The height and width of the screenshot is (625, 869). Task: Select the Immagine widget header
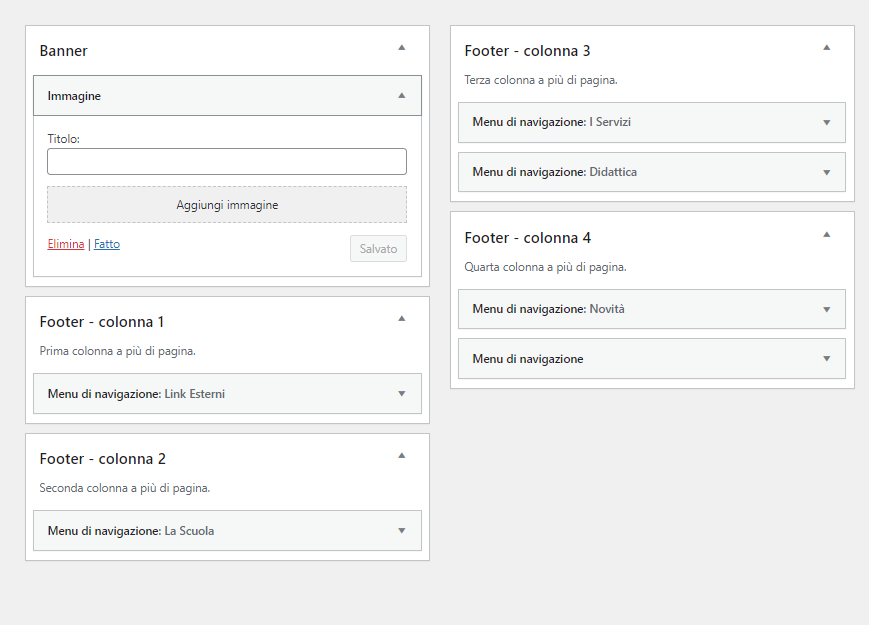point(227,96)
